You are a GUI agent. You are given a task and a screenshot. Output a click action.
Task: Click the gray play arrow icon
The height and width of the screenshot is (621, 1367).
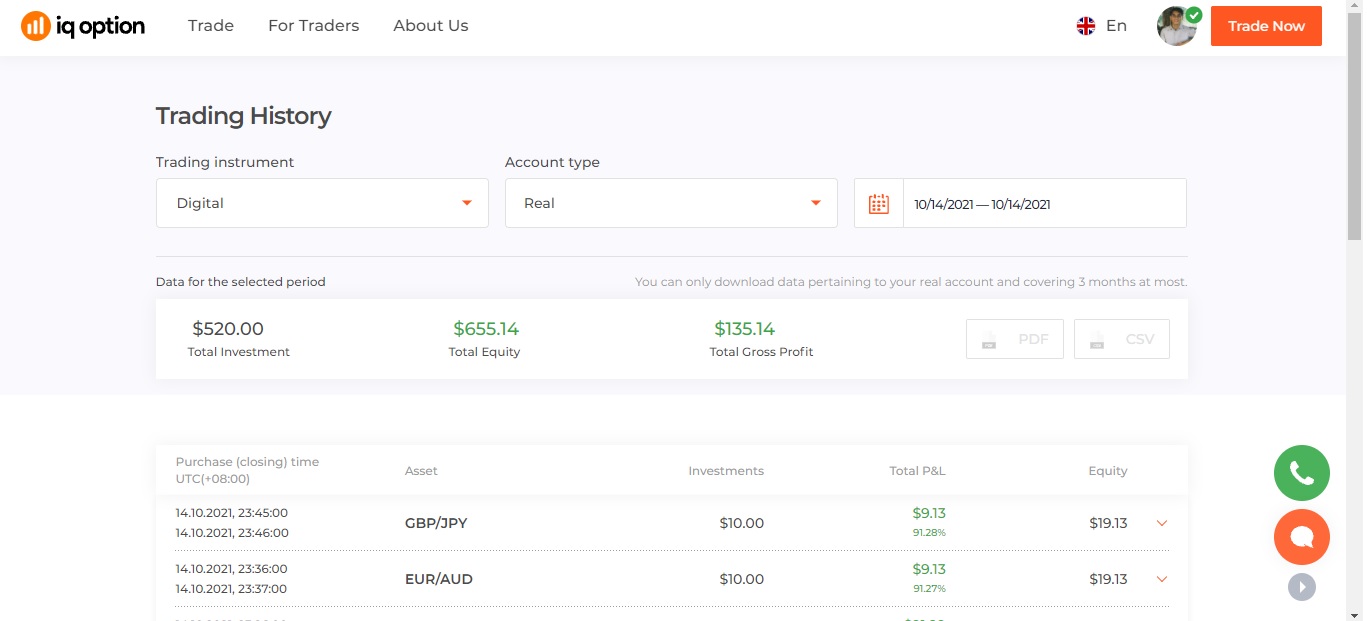tap(1301, 587)
